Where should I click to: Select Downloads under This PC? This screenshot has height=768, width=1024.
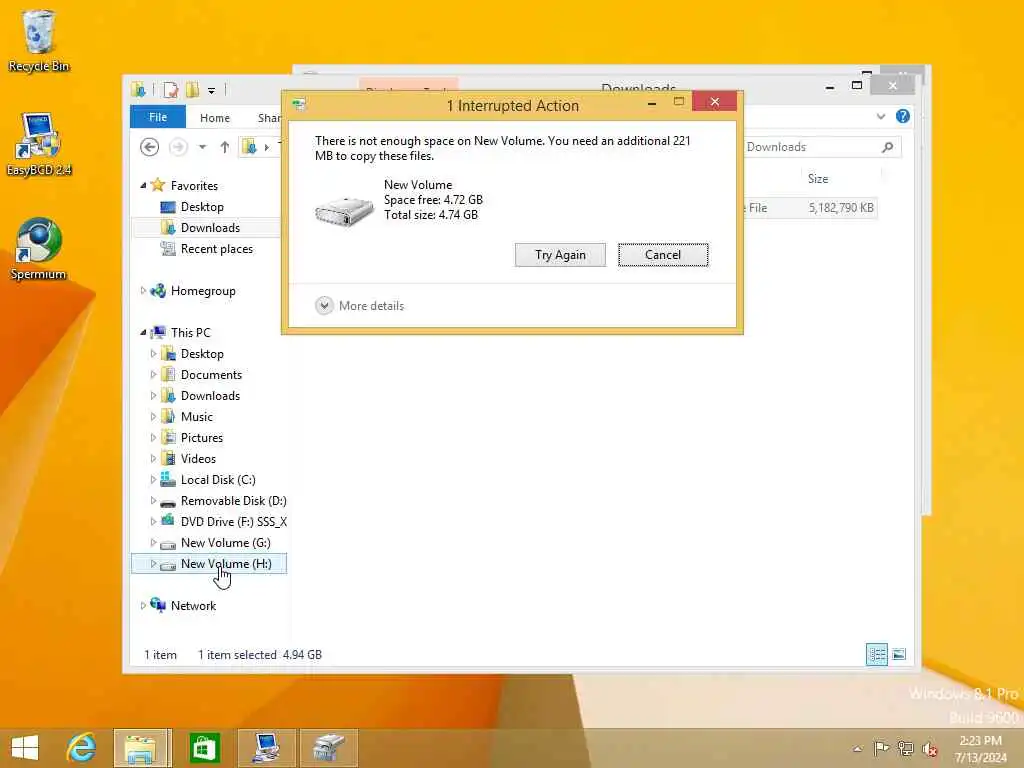point(210,396)
